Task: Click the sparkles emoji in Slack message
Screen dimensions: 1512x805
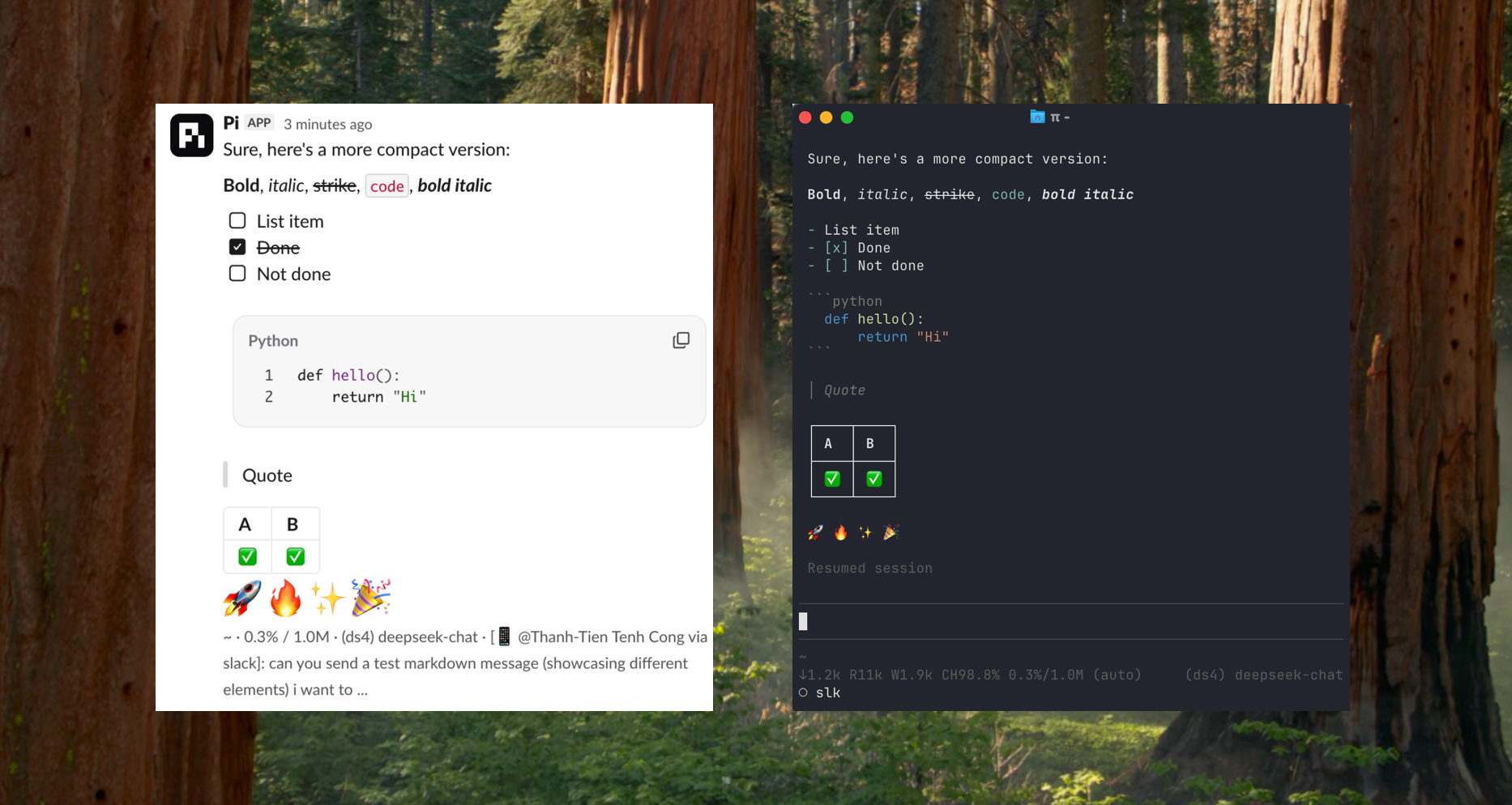Action: pyautogui.click(x=328, y=598)
